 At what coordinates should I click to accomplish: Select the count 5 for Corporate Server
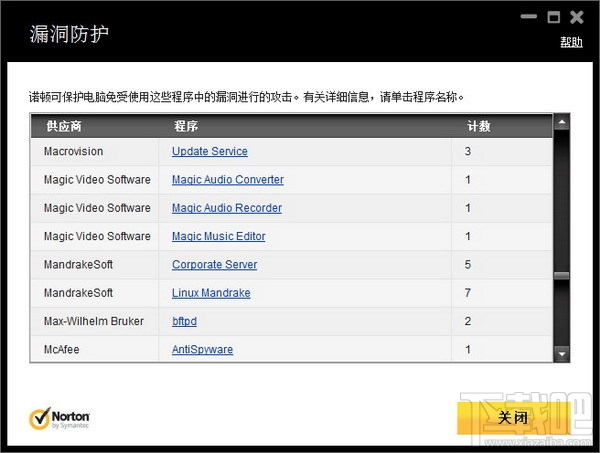tap(468, 265)
